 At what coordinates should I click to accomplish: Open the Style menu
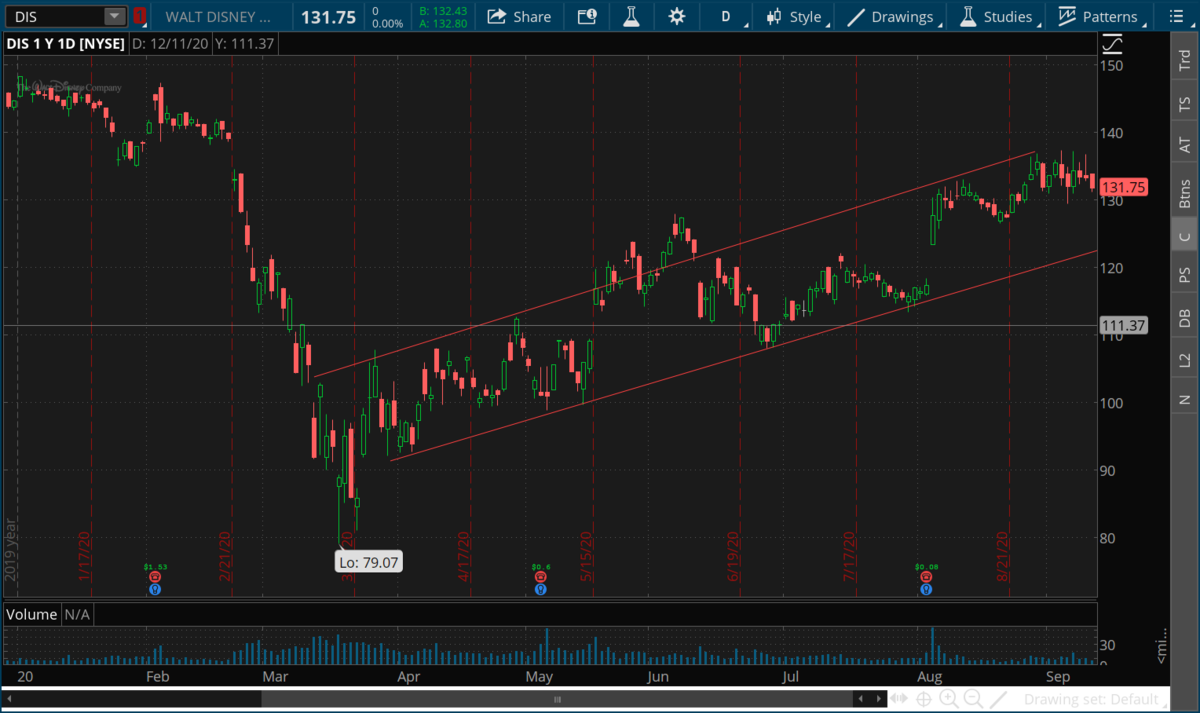(x=795, y=16)
